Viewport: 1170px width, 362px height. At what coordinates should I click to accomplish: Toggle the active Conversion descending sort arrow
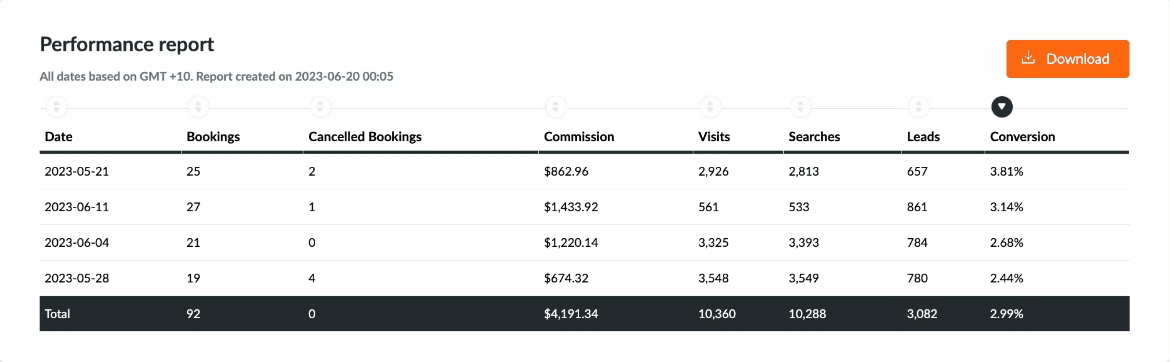pyautogui.click(x=1001, y=107)
